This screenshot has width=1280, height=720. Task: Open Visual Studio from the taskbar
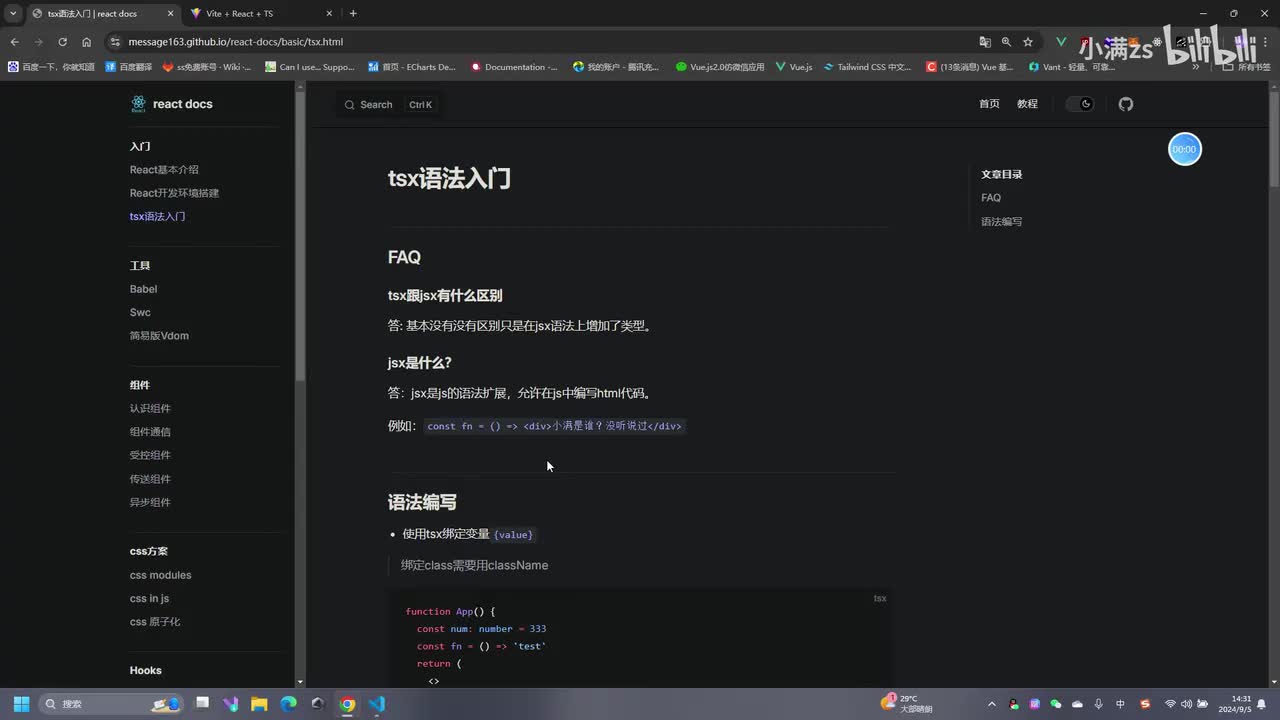point(231,704)
